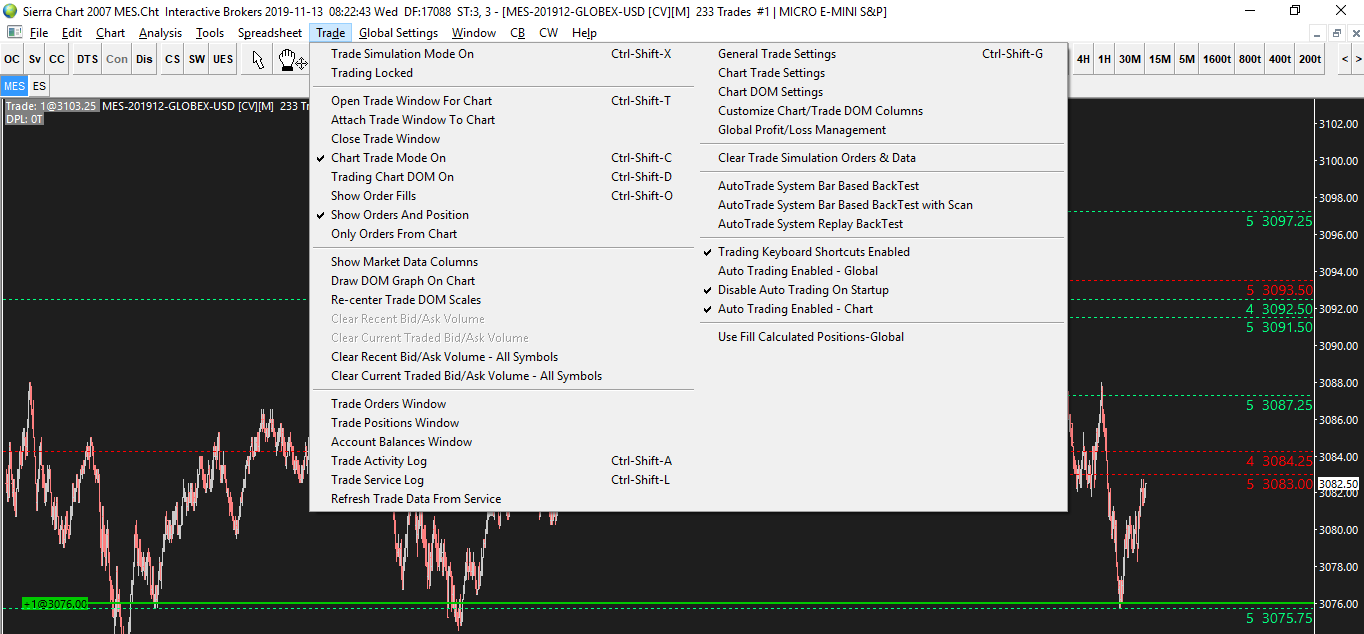Open Account Balances Window

coord(501,442)
